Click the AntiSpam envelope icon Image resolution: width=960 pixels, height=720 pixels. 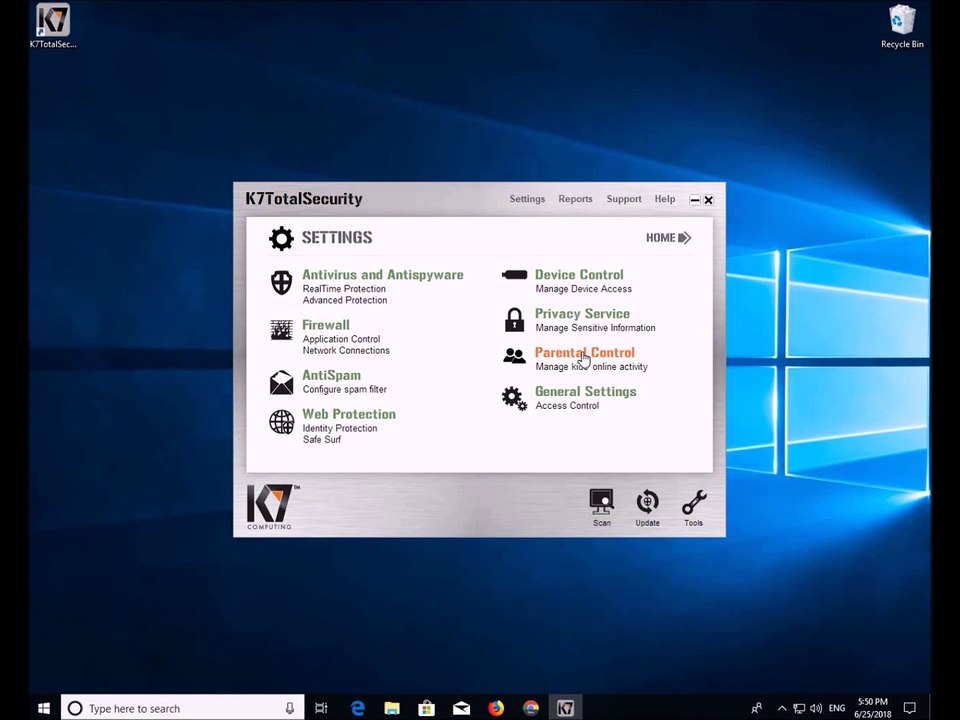point(281,382)
